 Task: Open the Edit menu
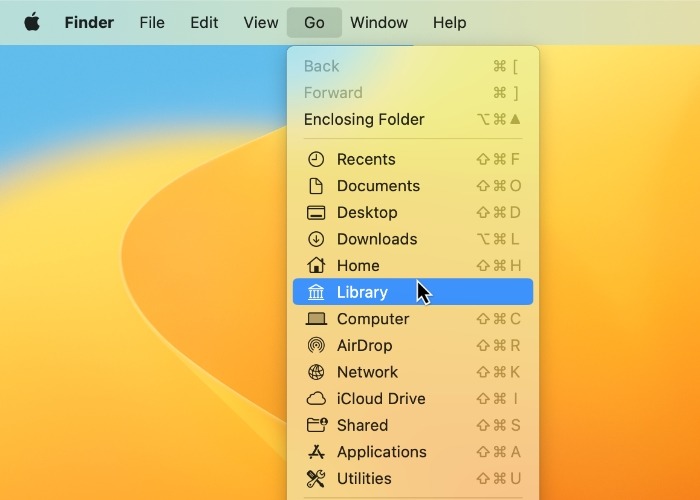pos(204,22)
